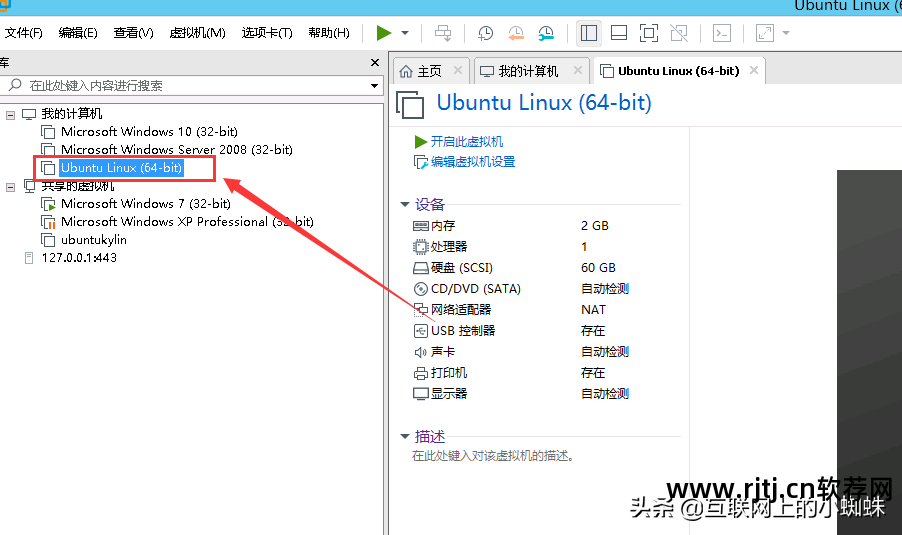The width and height of the screenshot is (902, 535).
Task: Close the Ubuntu Linux (64-bit) tab
Action: [754, 70]
